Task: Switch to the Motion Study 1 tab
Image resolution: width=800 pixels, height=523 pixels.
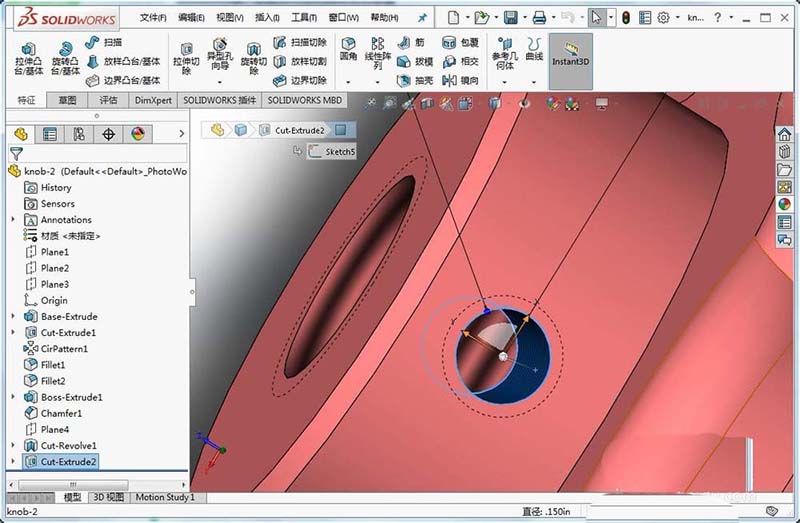Action: pyautogui.click(x=165, y=497)
